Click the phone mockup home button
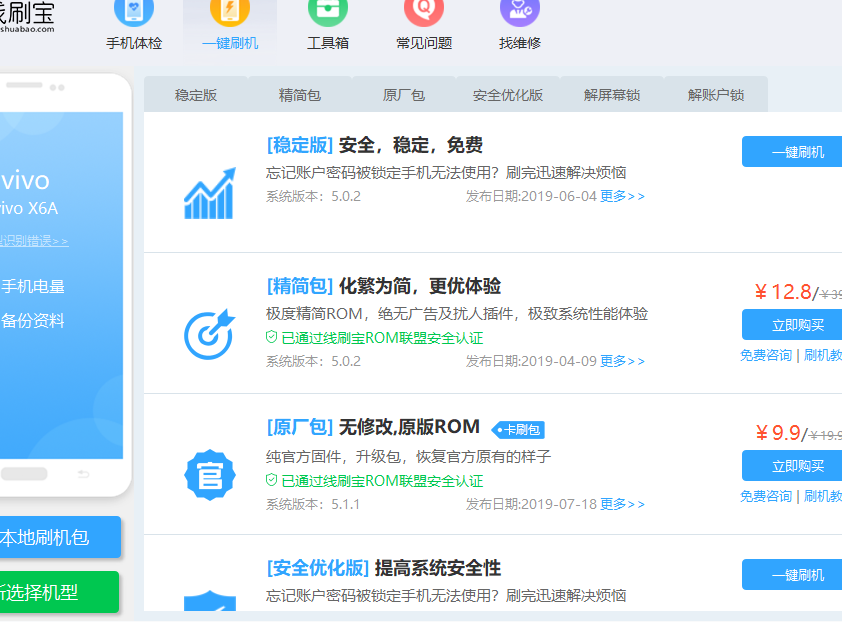Screen dimensions: 842x622 [24, 474]
